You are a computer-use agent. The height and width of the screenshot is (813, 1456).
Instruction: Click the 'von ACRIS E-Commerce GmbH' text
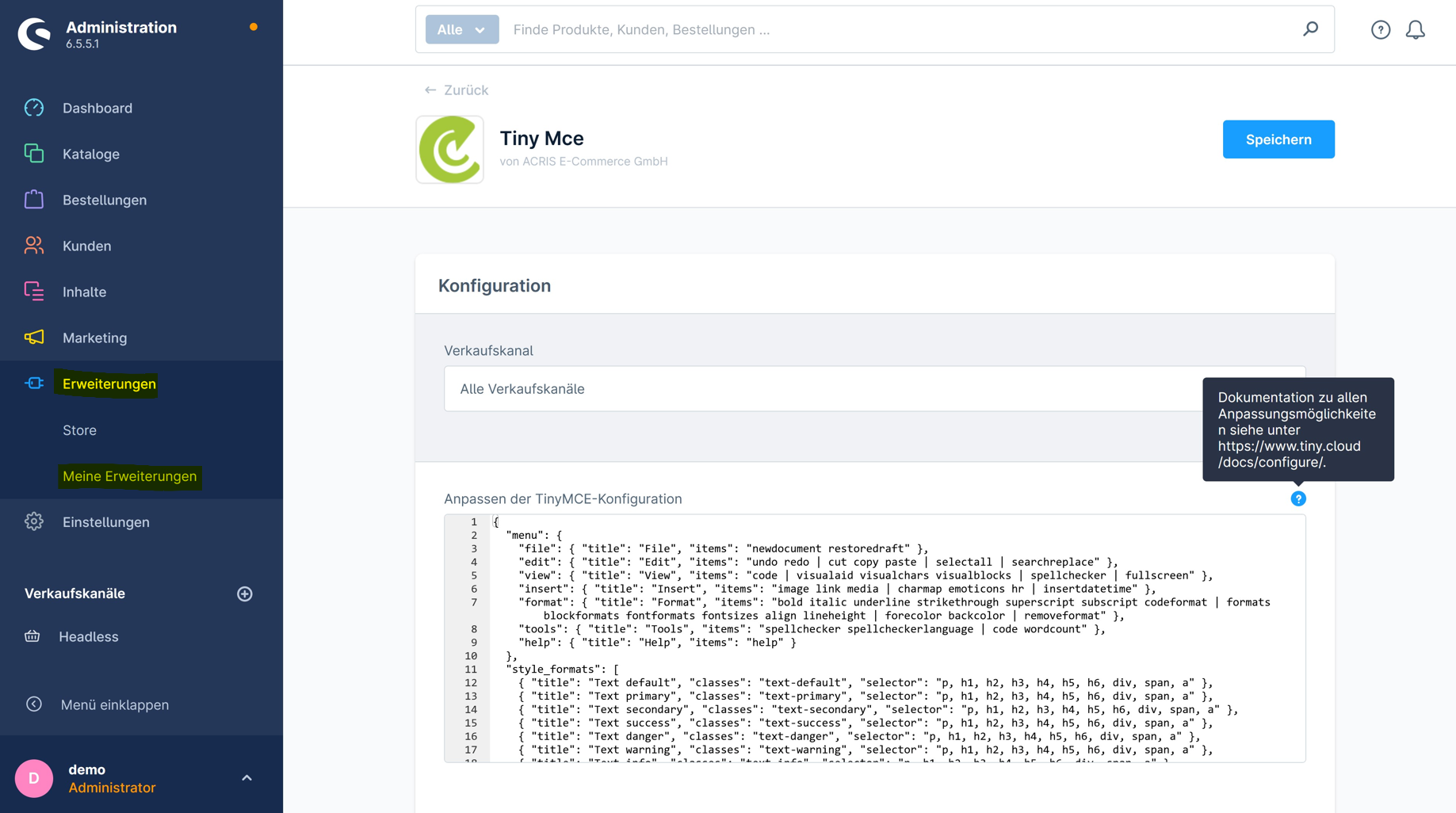coord(583,161)
